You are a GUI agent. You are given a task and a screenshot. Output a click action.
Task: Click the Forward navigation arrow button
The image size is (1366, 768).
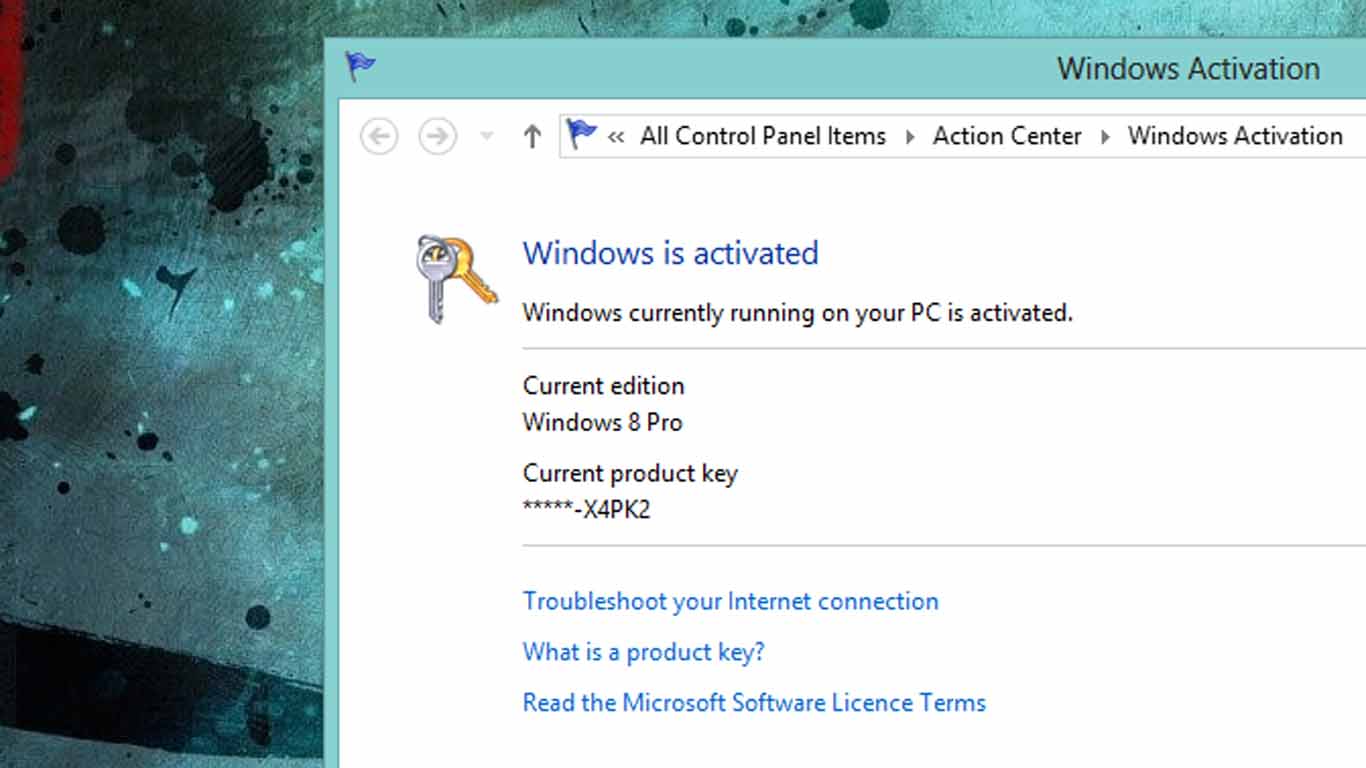coord(437,136)
